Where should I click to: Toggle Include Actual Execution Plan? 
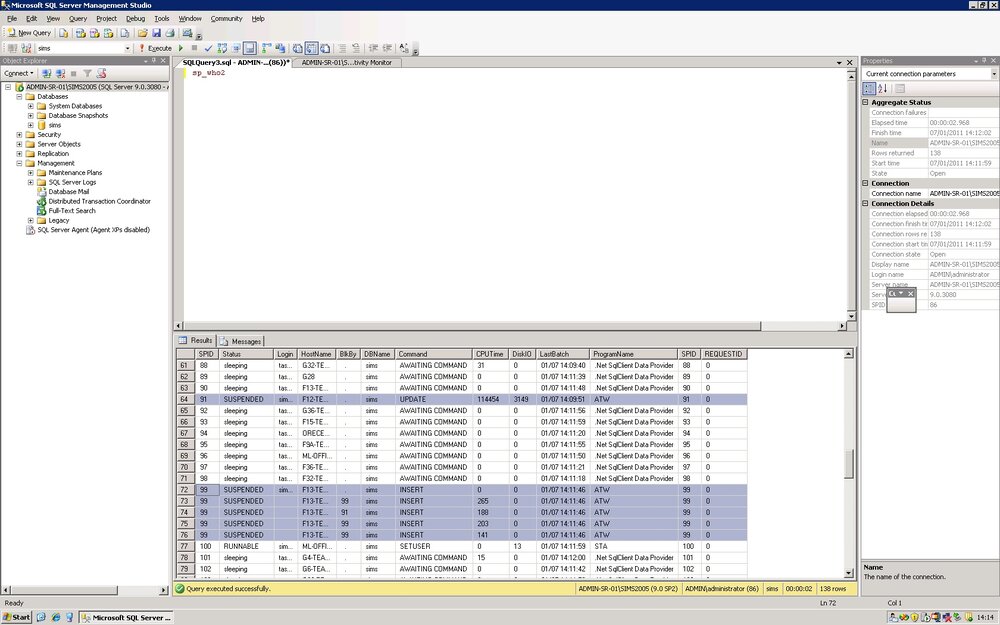click(x=266, y=48)
